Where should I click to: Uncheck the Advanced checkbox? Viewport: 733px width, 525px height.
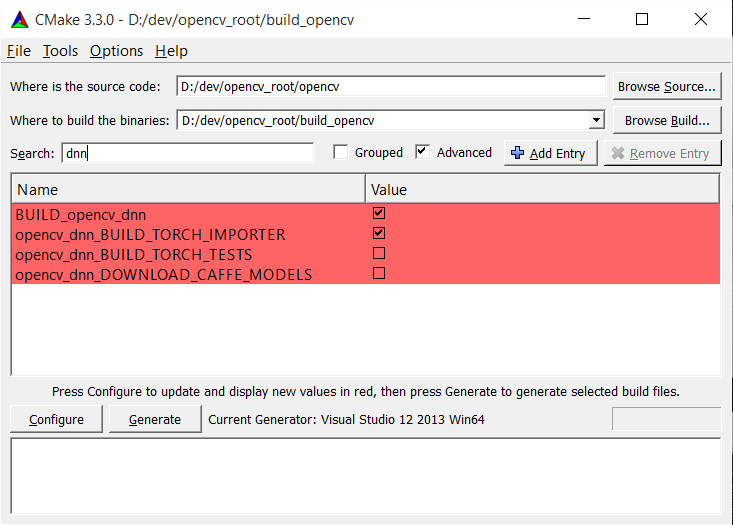422,152
